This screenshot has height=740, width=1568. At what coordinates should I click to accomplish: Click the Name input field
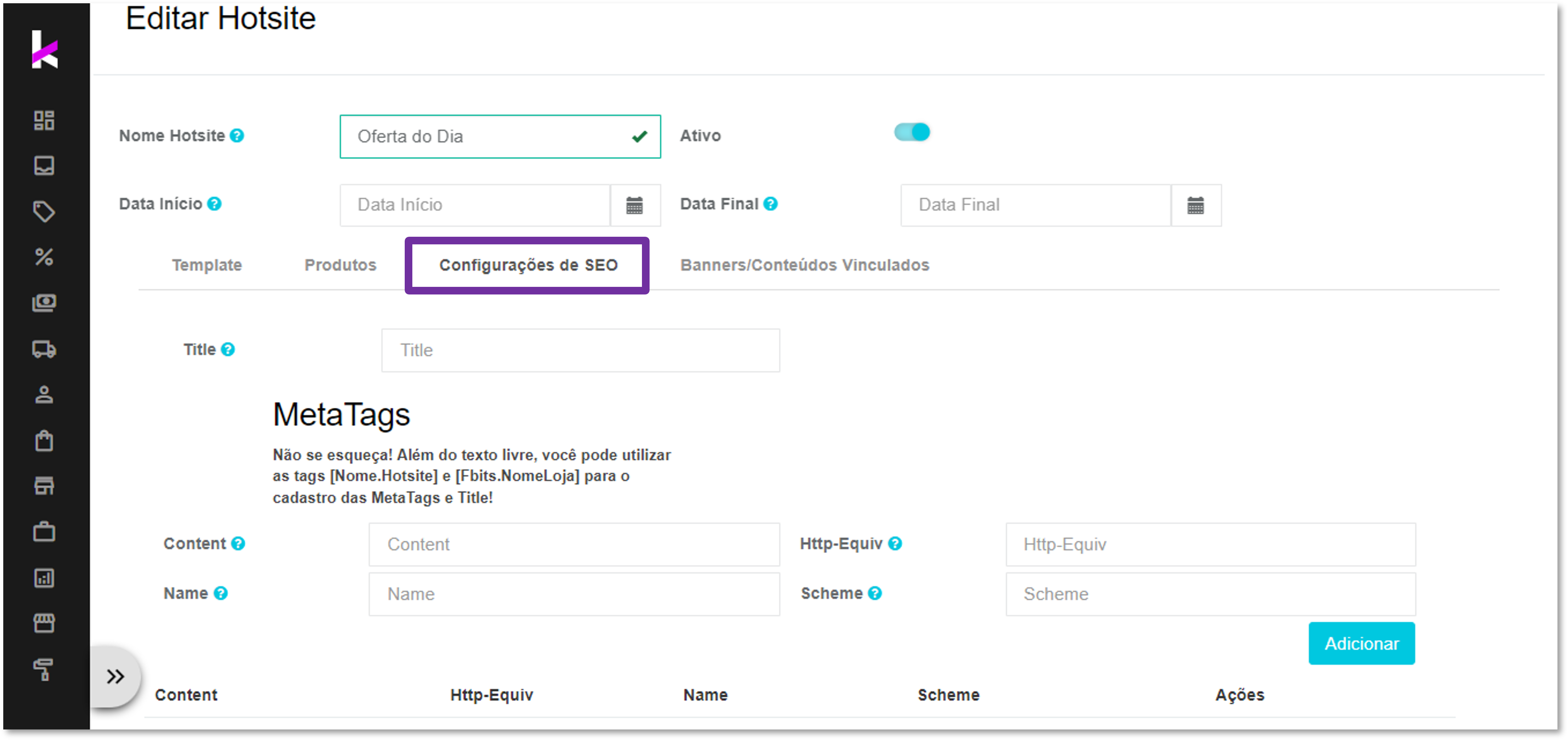point(574,594)
